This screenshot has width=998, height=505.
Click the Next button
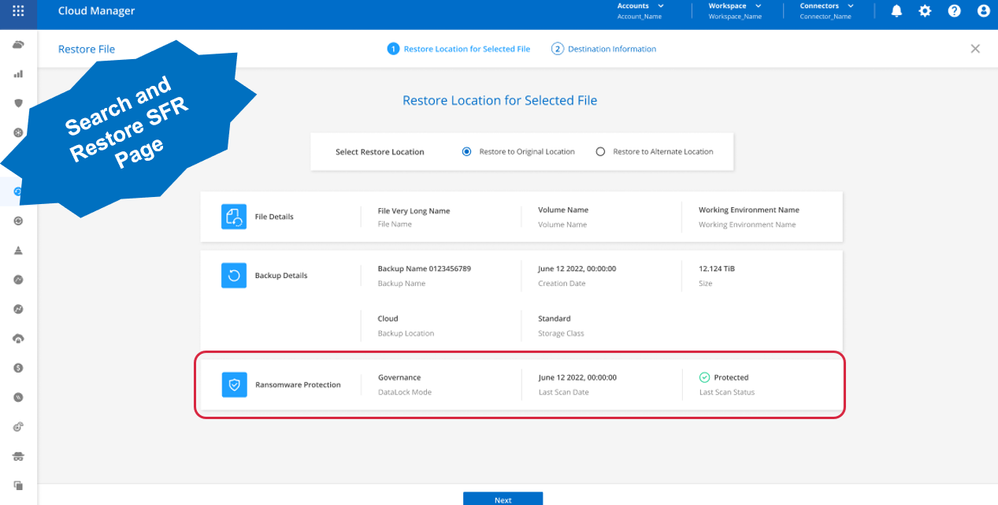coord(502,499)
